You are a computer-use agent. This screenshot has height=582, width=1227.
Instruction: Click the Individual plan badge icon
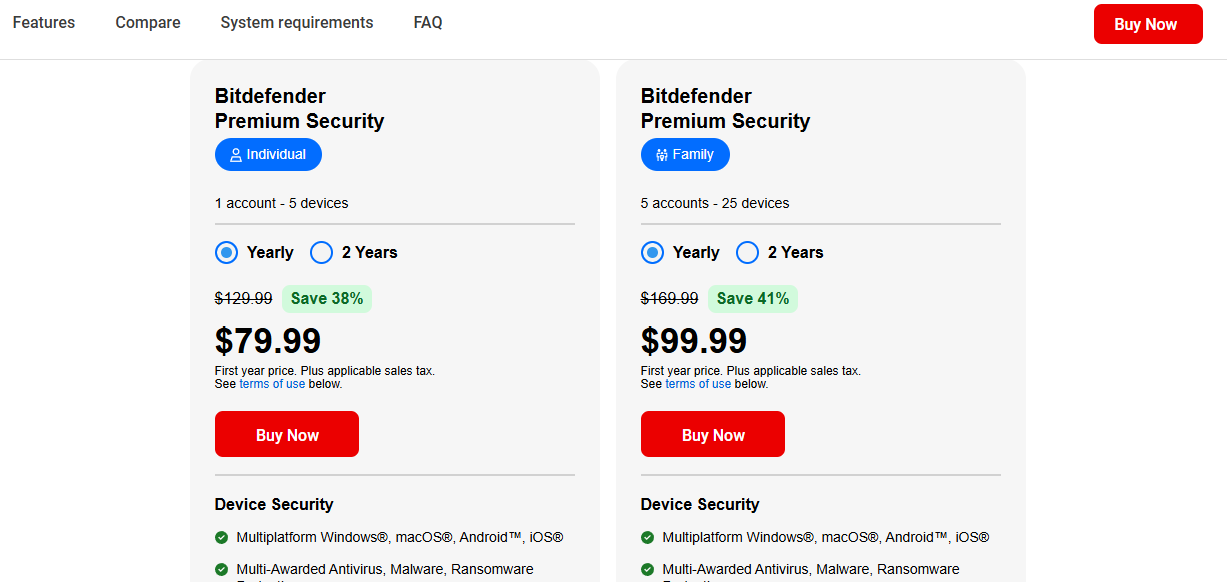point(236,155)
